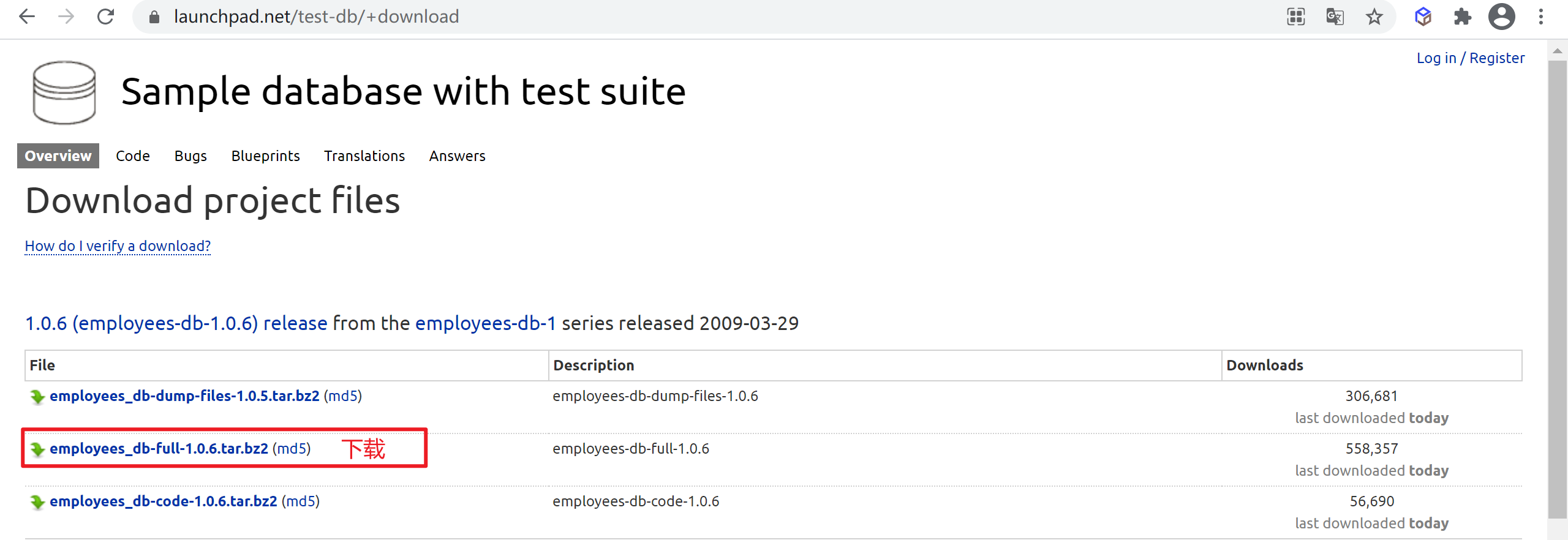Bookmark this page with star icon
Screen dimensions: 1568x540
(x=1374, y=17)
